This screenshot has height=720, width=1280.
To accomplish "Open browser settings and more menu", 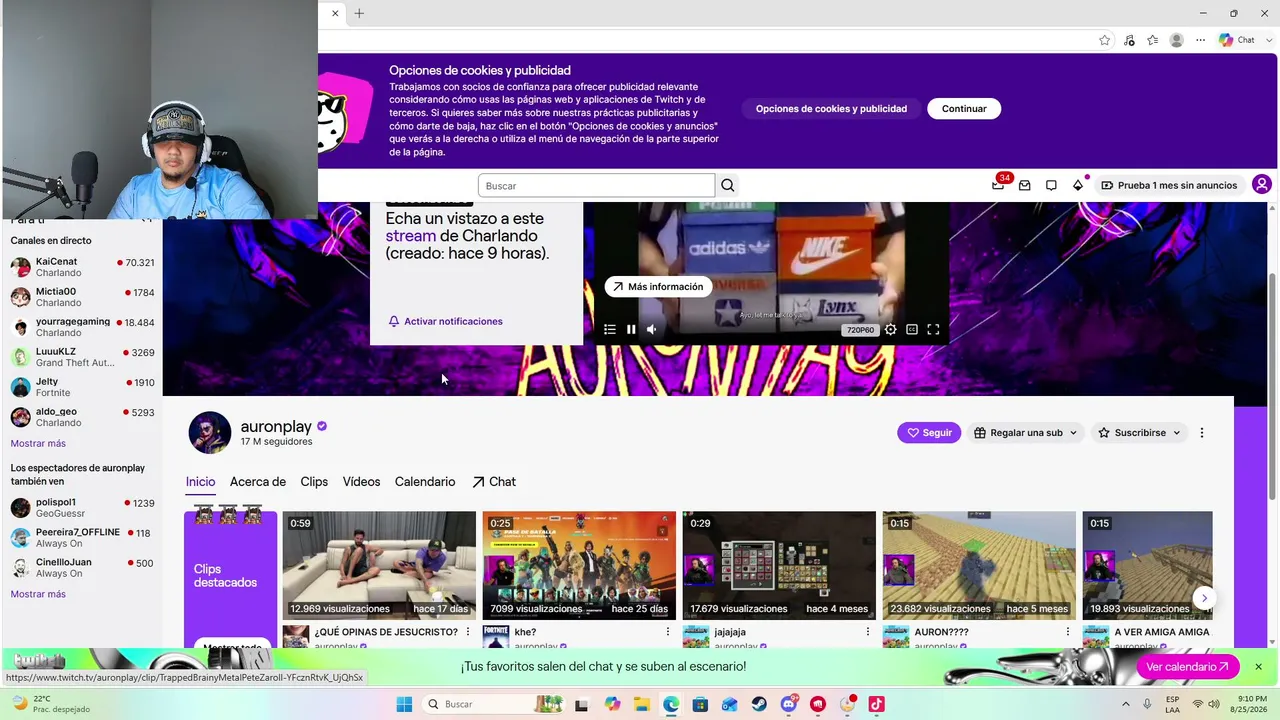I will pos(1201,40).
